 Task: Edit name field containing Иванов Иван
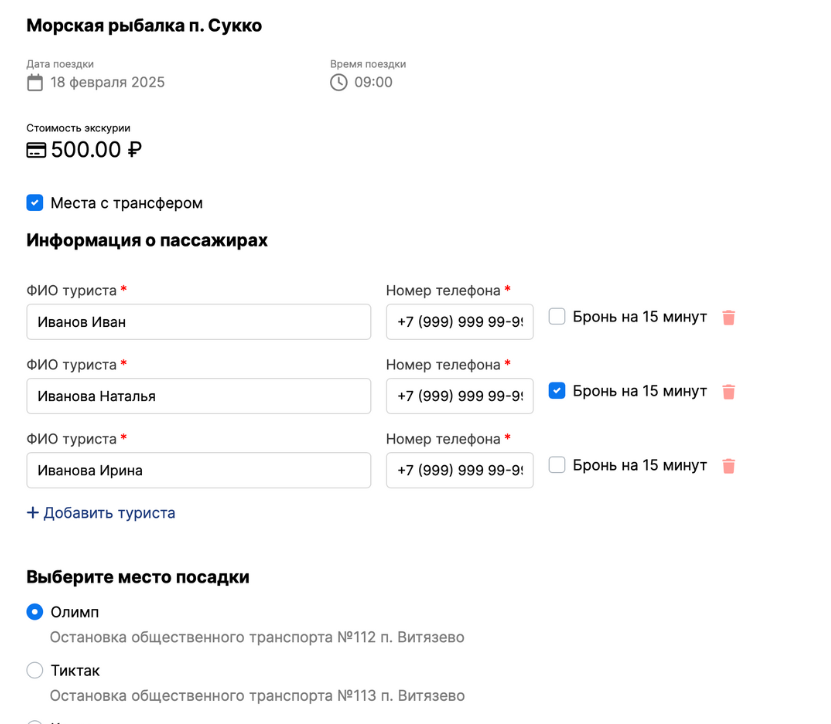(198, 322)
